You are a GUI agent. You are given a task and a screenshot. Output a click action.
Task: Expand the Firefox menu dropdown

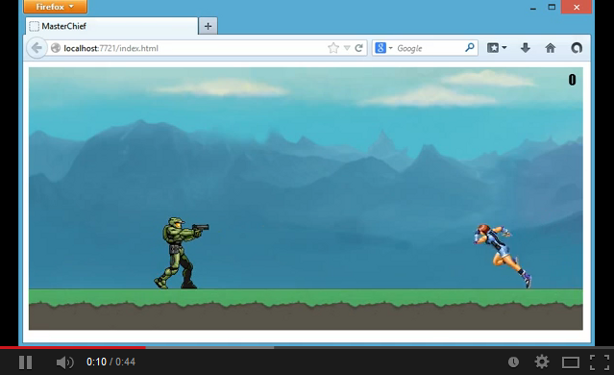pos(55,7)
